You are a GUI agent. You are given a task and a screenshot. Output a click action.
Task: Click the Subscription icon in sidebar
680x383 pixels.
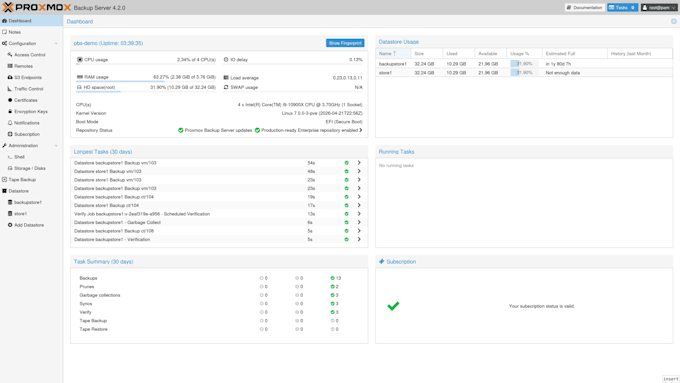(10, 134)
